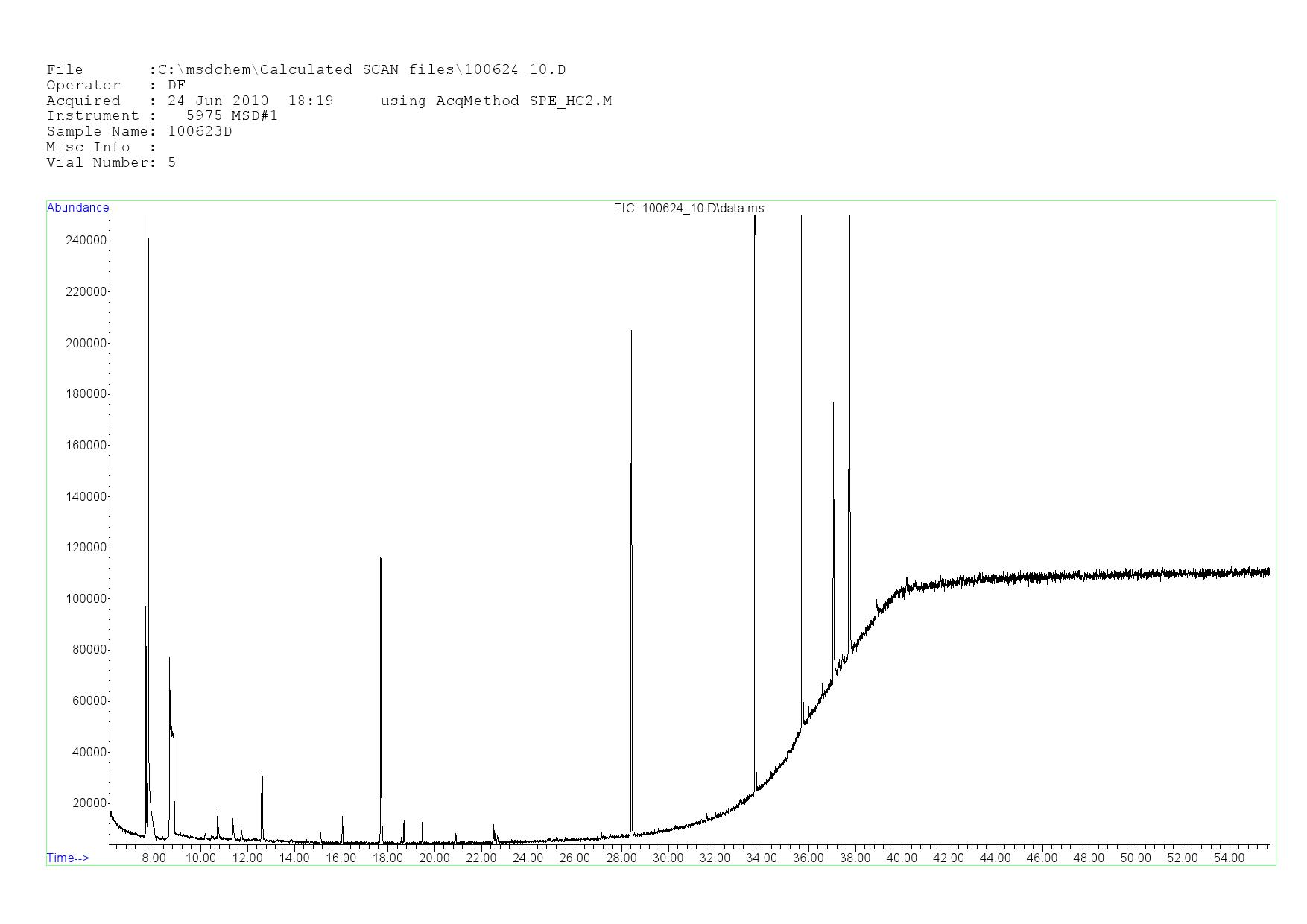The image size is (1307, 924).
Task: Click the blue Abundance axis label
Action: 77,208
